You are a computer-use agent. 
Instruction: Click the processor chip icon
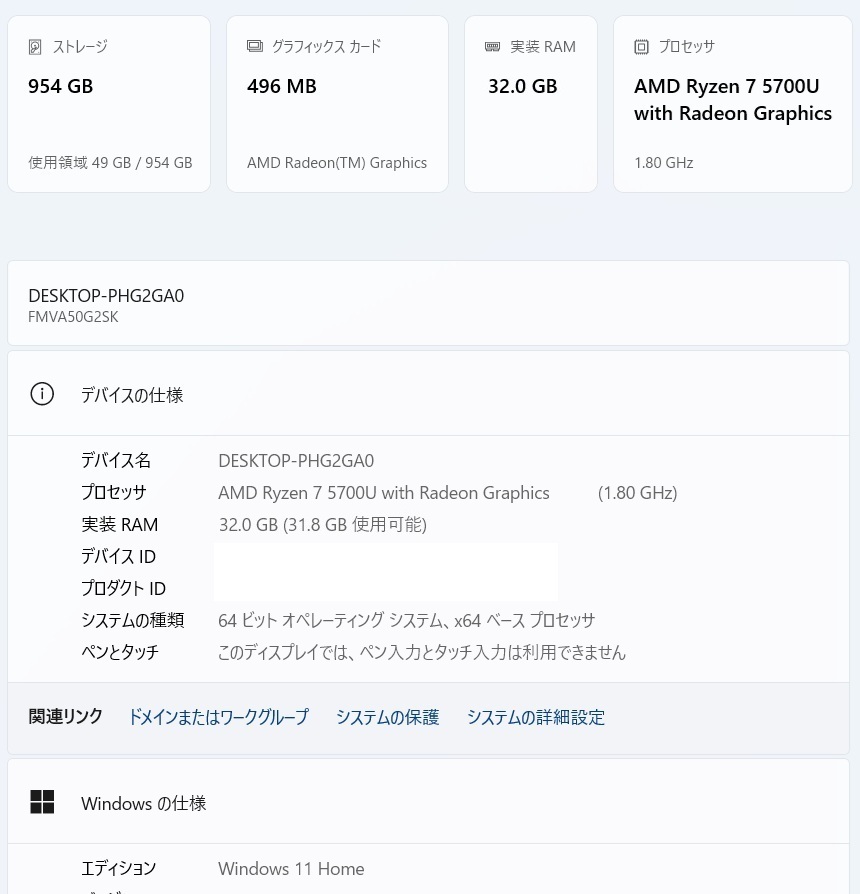click(x=642, y=47)
